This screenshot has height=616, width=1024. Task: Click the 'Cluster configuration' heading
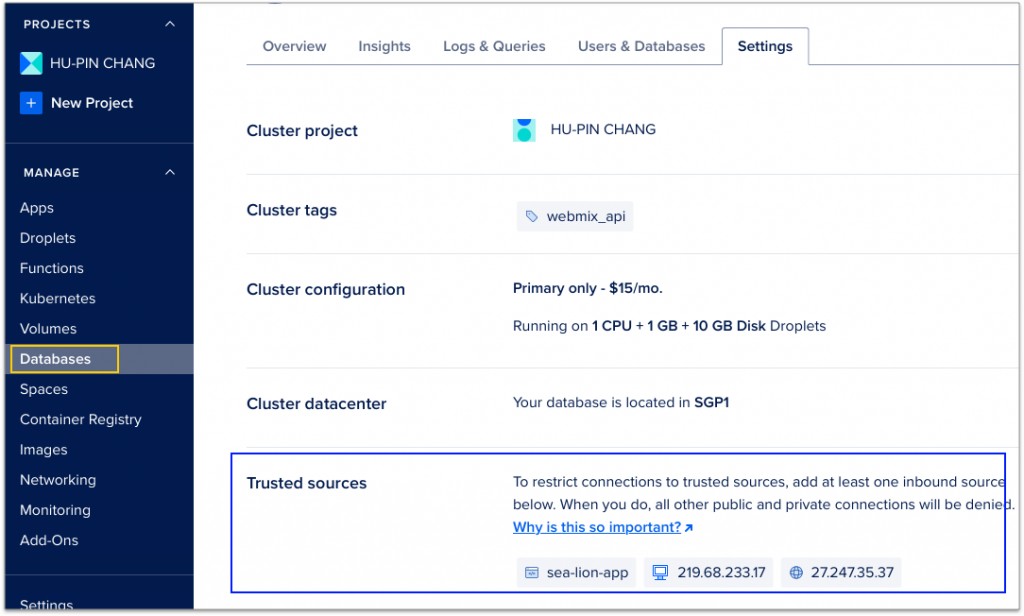pyautogui.click(x=325, y=289)
